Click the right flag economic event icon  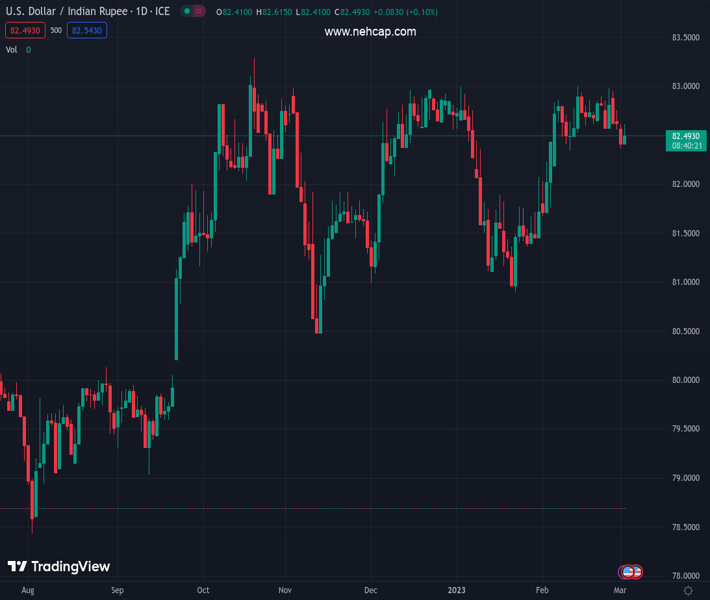[x=636, y=572]
